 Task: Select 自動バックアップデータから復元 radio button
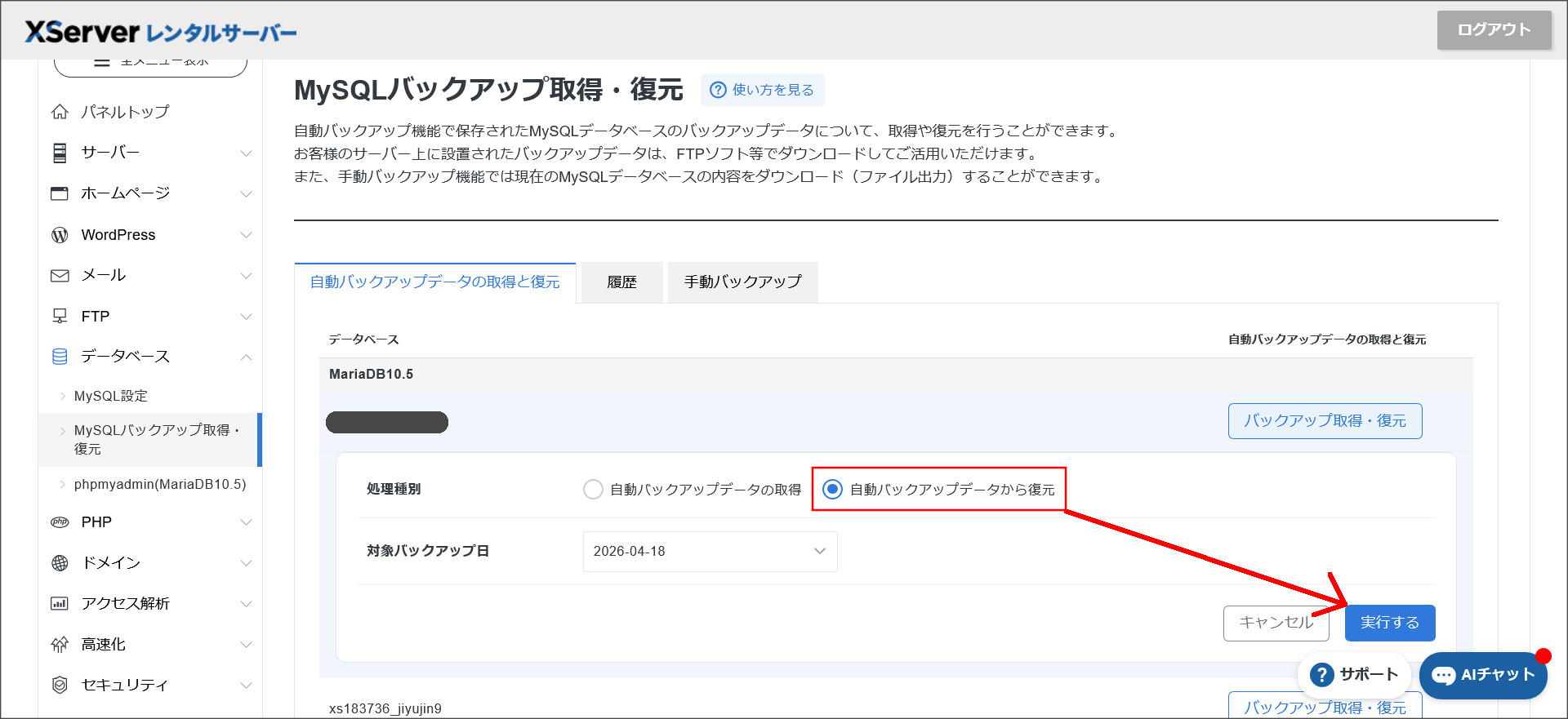[832, 490]
